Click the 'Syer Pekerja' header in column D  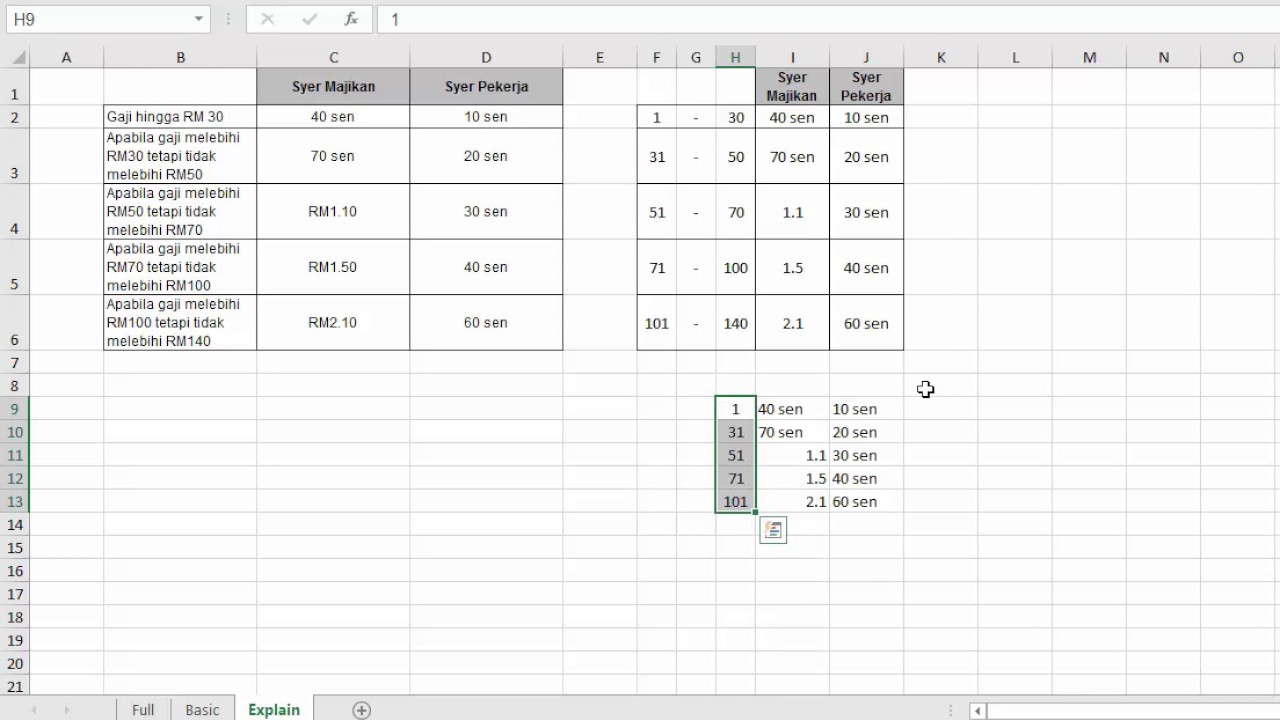tap(486, 86)
